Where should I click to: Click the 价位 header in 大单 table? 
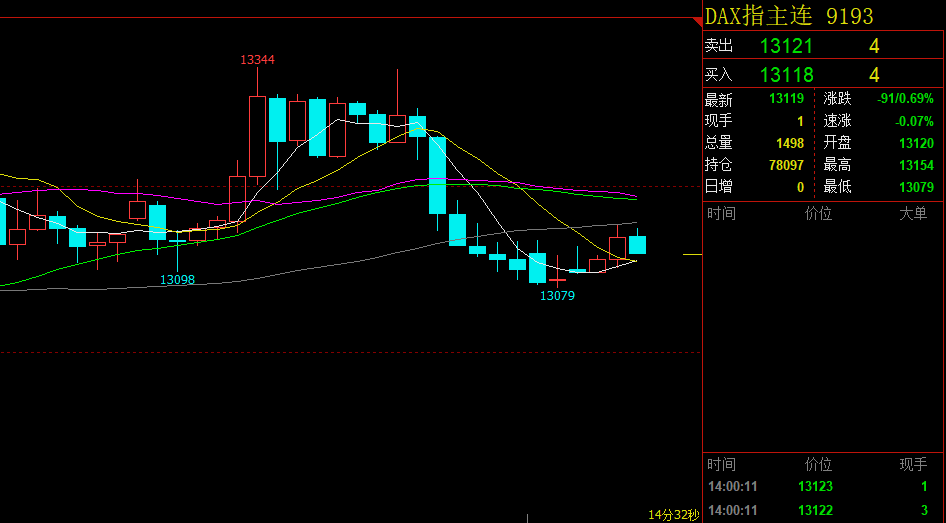click(x=818, y=213)
